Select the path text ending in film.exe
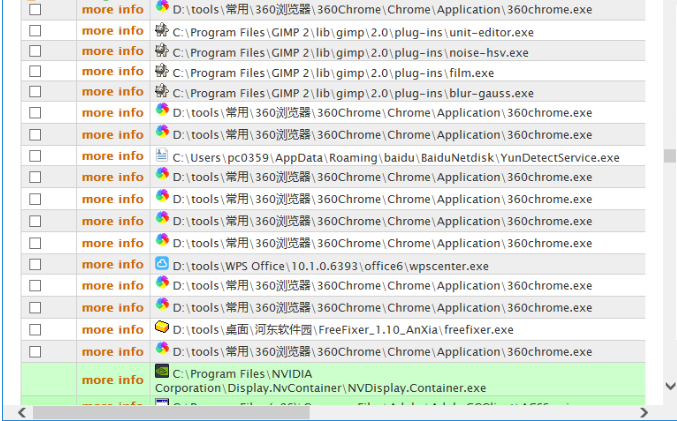The height and width of the screenshot is (421, 677). (333, 73)
